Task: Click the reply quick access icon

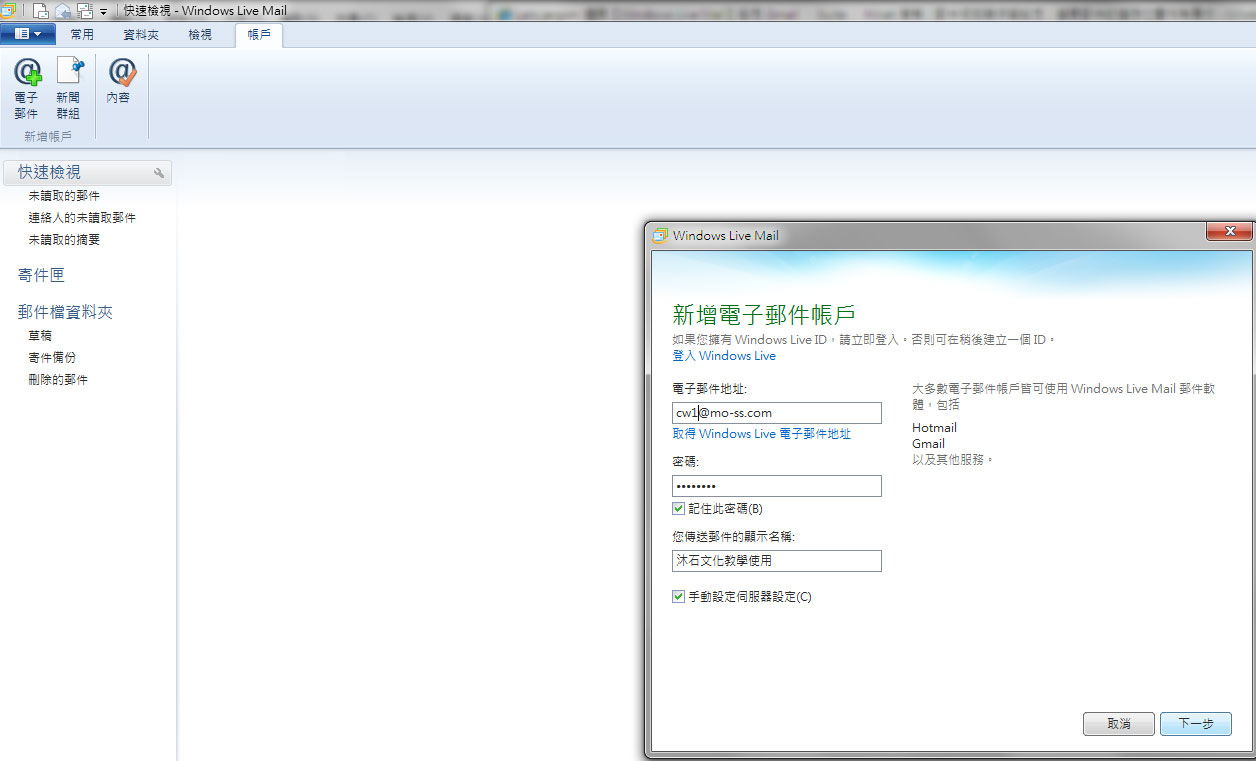Action: coord(63,11)
